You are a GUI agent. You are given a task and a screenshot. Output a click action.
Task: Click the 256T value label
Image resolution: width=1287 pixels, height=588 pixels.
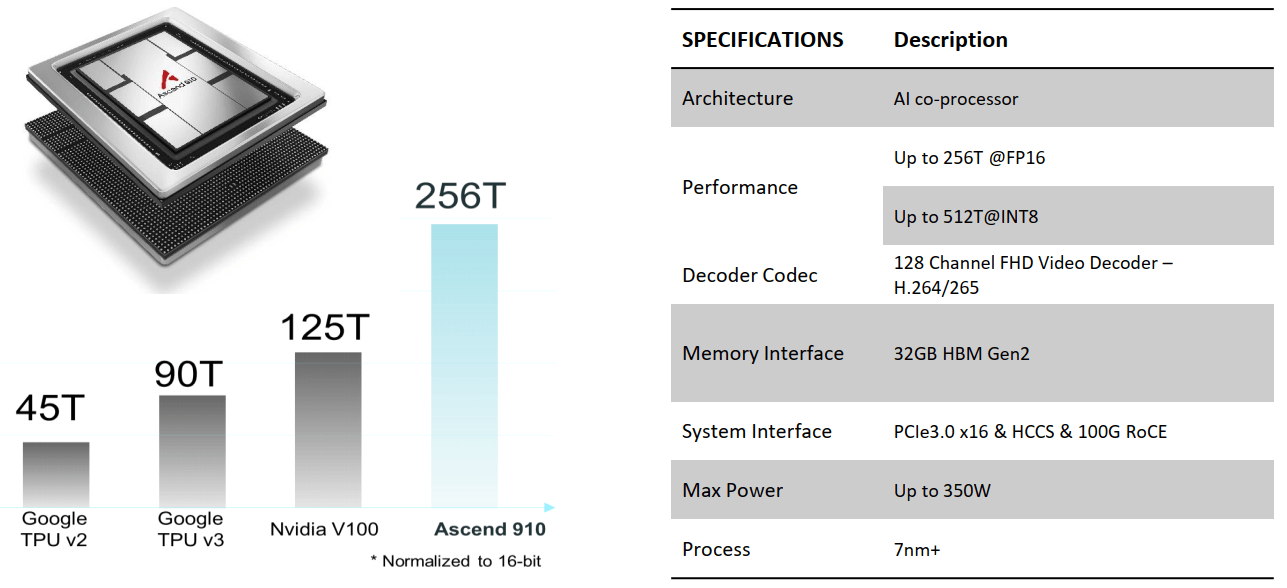461,196
